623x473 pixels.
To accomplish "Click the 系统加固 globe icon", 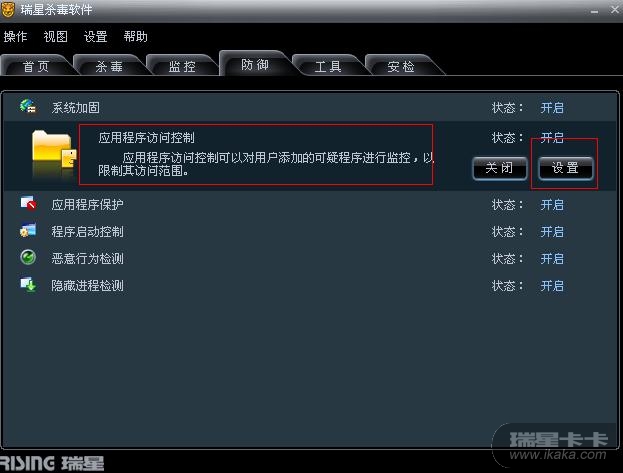I will 28,106.
